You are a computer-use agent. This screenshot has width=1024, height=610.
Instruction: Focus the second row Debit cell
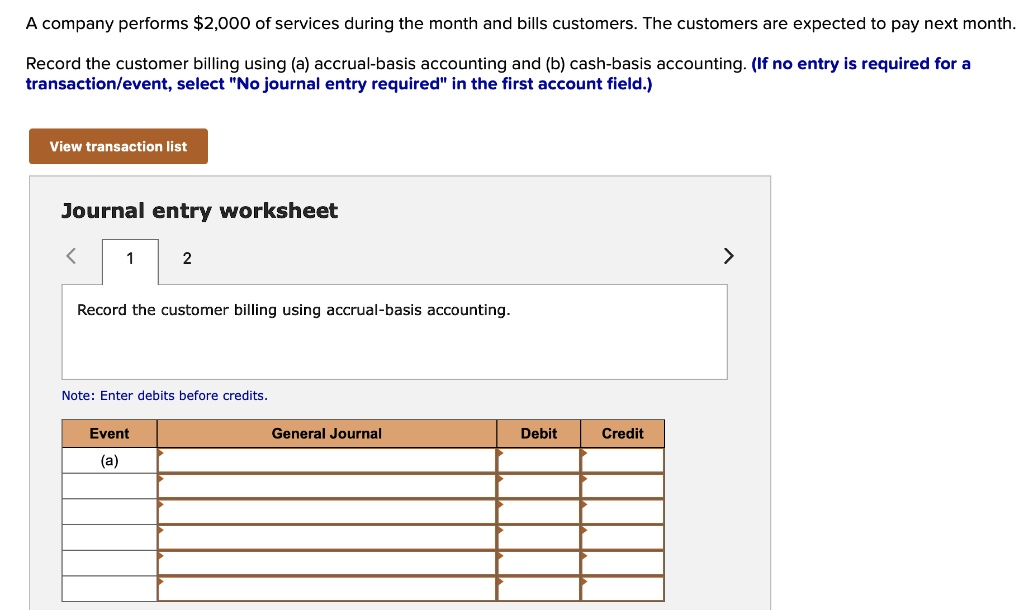coord(539,486)
